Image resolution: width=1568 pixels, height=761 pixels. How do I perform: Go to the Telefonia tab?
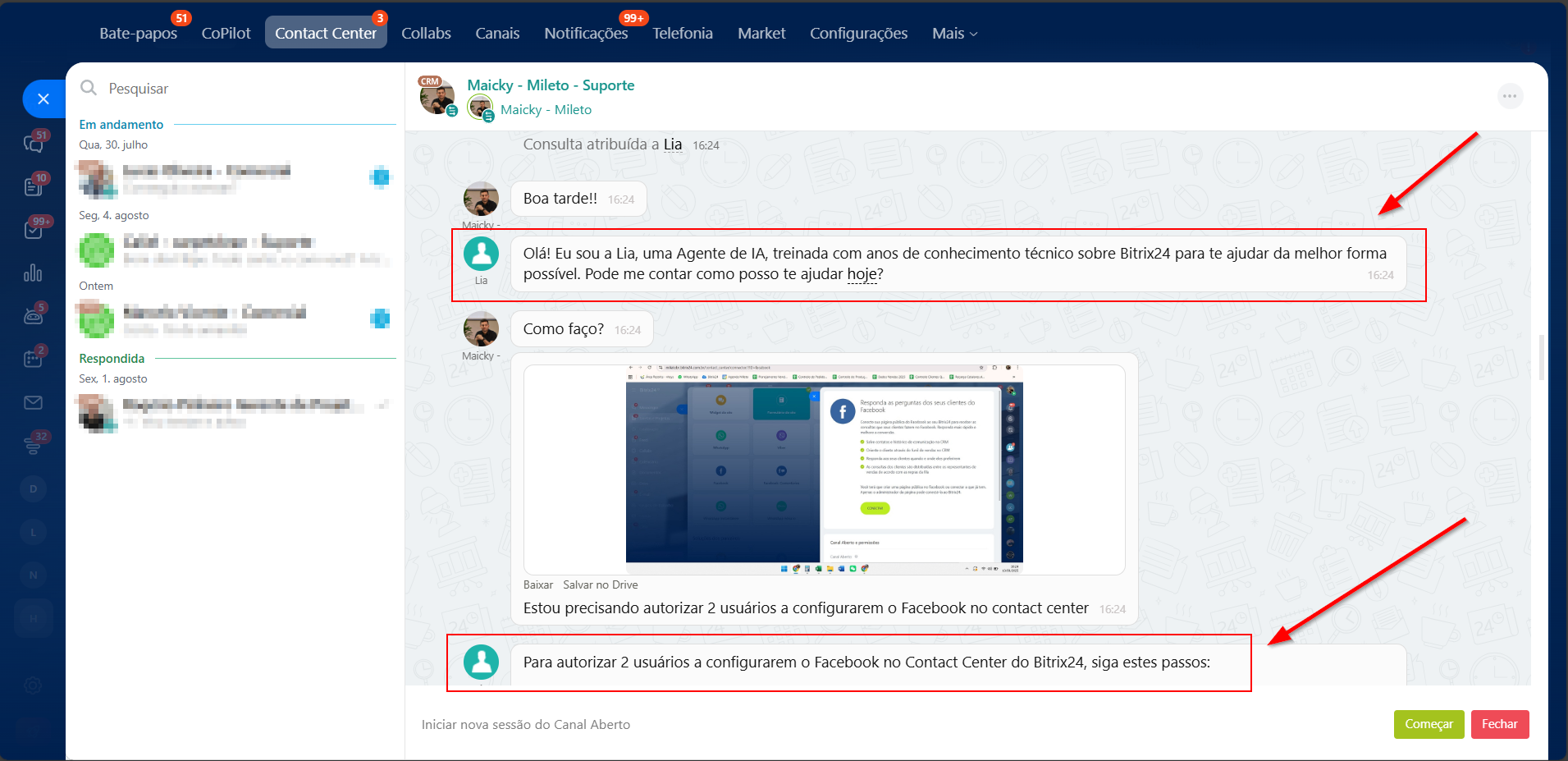coord(682,34)
